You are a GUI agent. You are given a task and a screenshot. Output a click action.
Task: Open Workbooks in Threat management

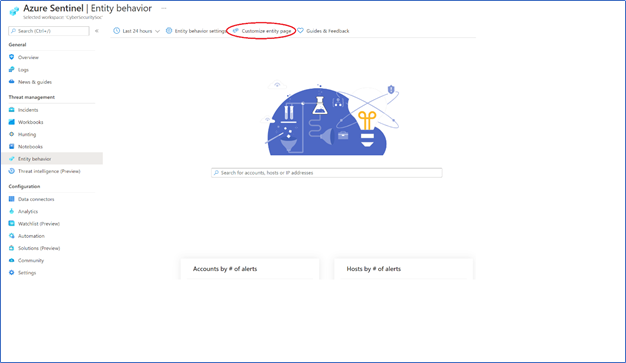click(x=30, y=122)
